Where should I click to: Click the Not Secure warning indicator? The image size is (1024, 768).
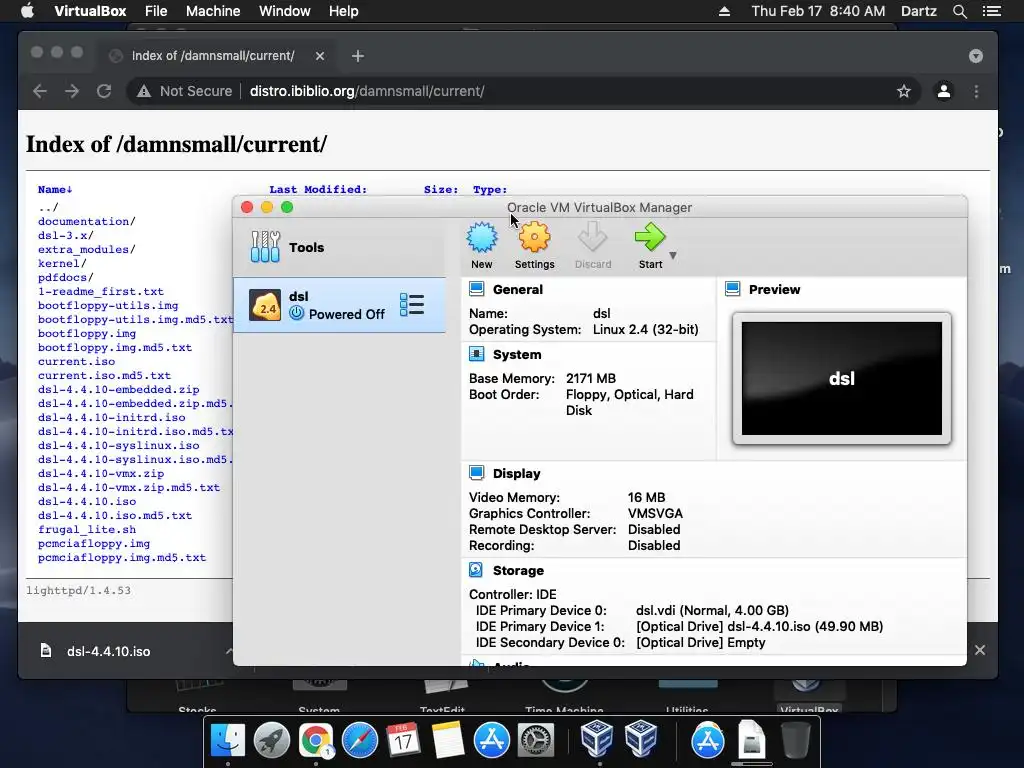click(x=184, y=91)
